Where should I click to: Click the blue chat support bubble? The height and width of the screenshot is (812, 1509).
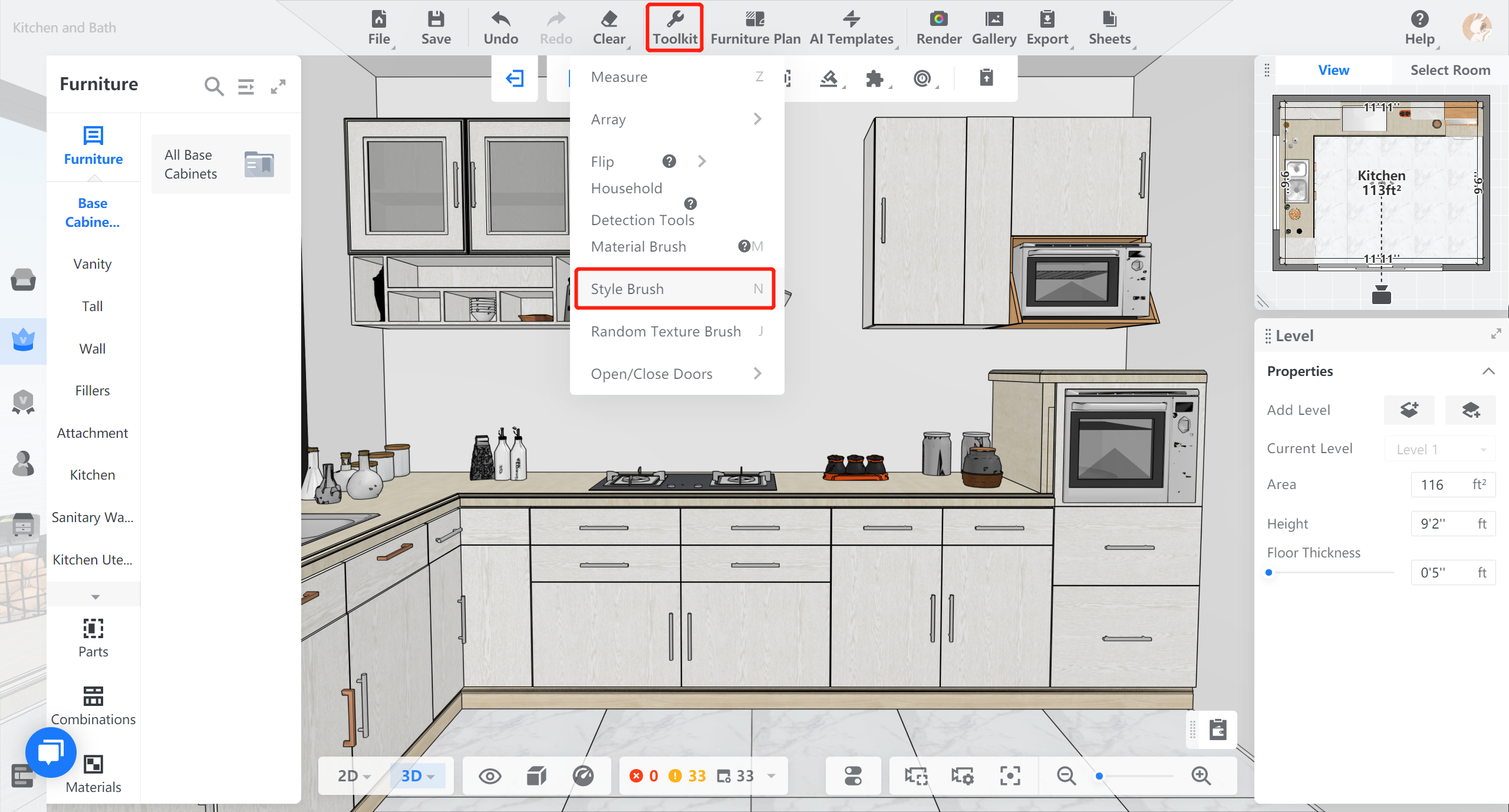tap(51, 752)
